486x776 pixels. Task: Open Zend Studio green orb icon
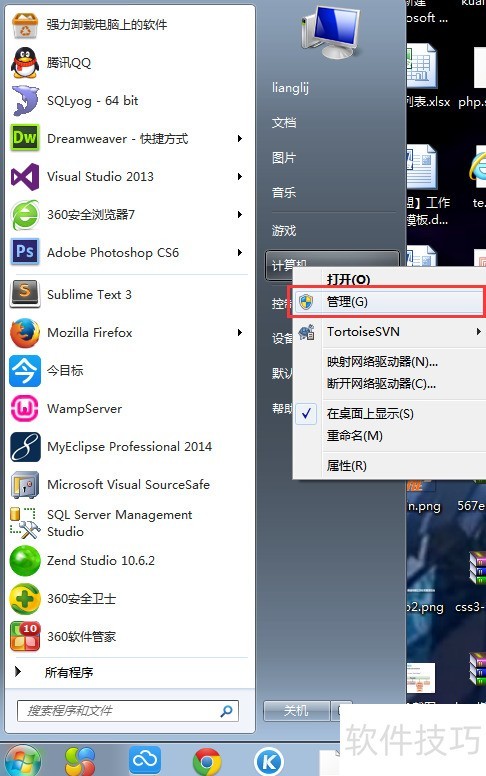[x=25, y=561]
